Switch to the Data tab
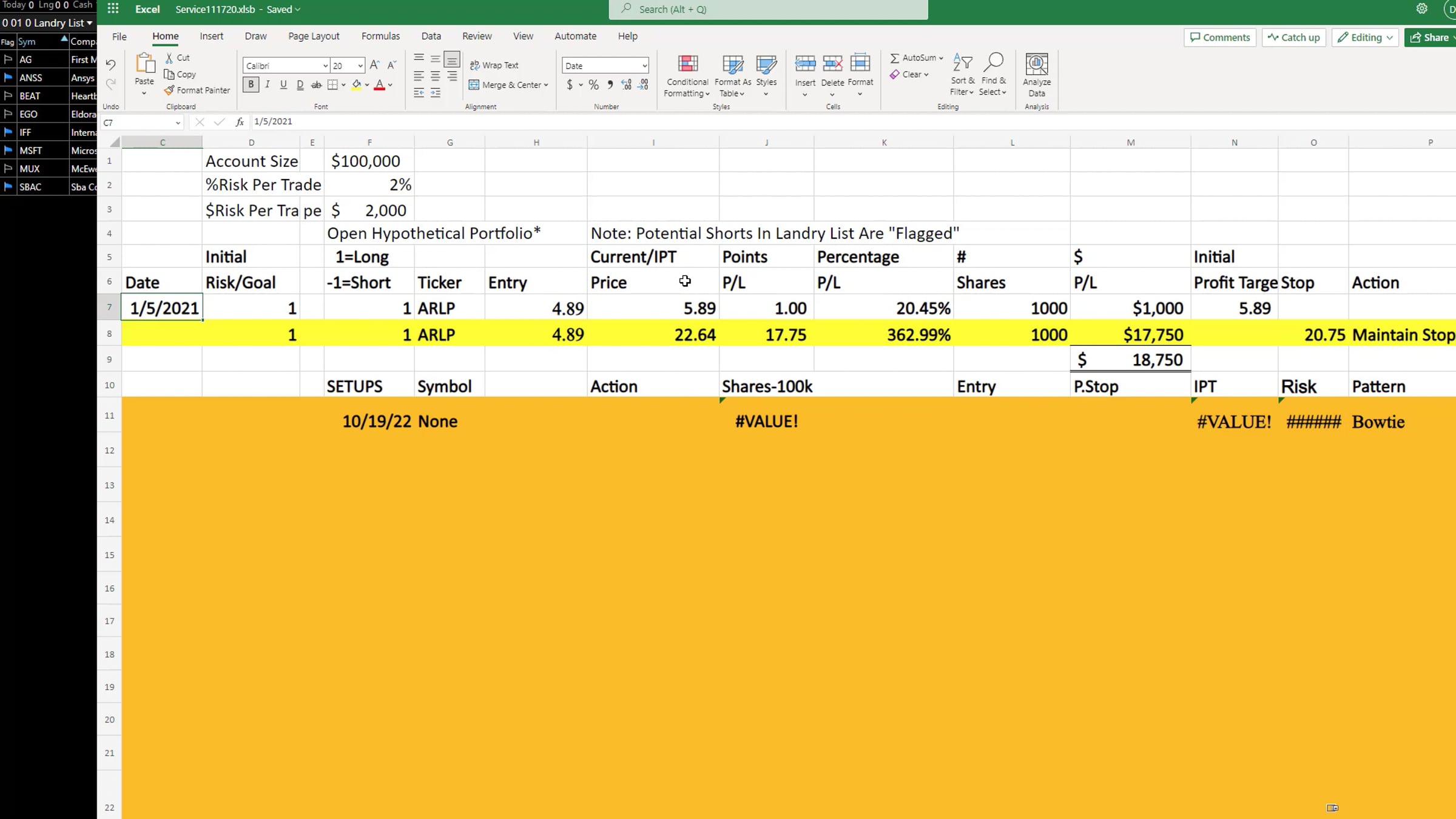 click(431, 36)
